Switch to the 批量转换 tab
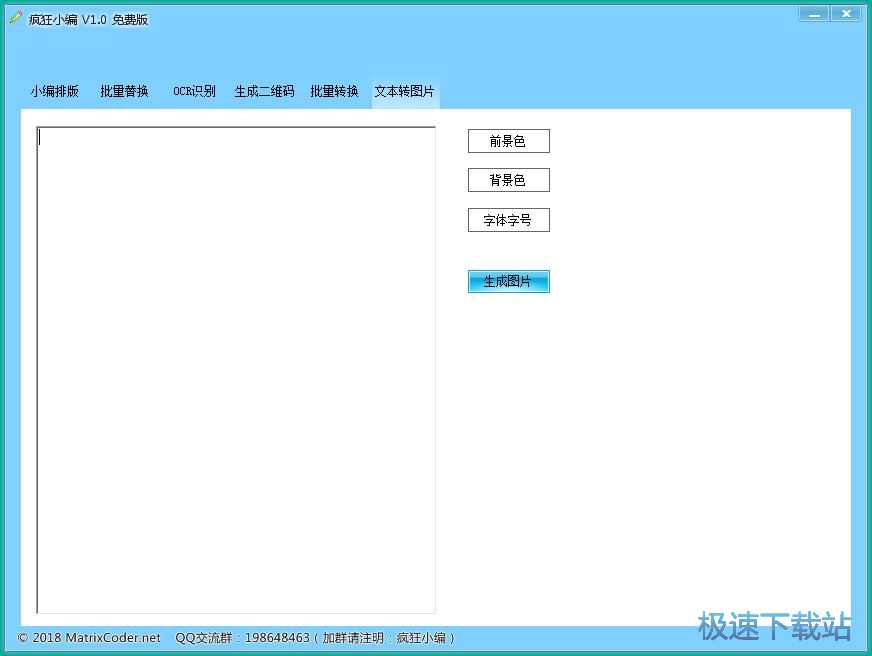Image resolution: width=872 pixels, height=656 pixels. coord(334,90)
